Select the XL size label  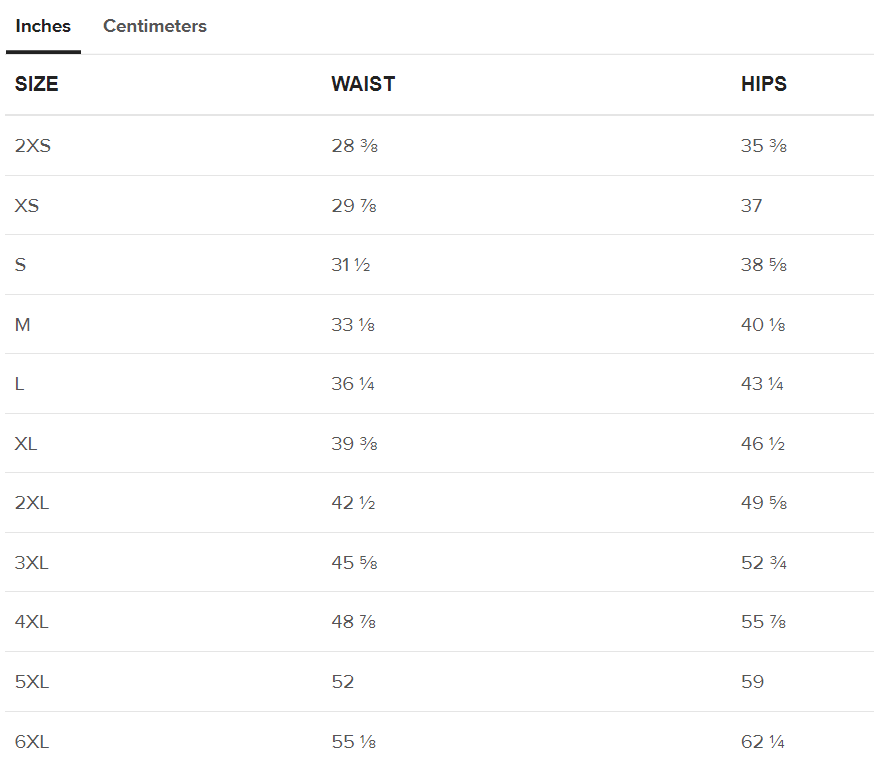[x=26, y=444]
